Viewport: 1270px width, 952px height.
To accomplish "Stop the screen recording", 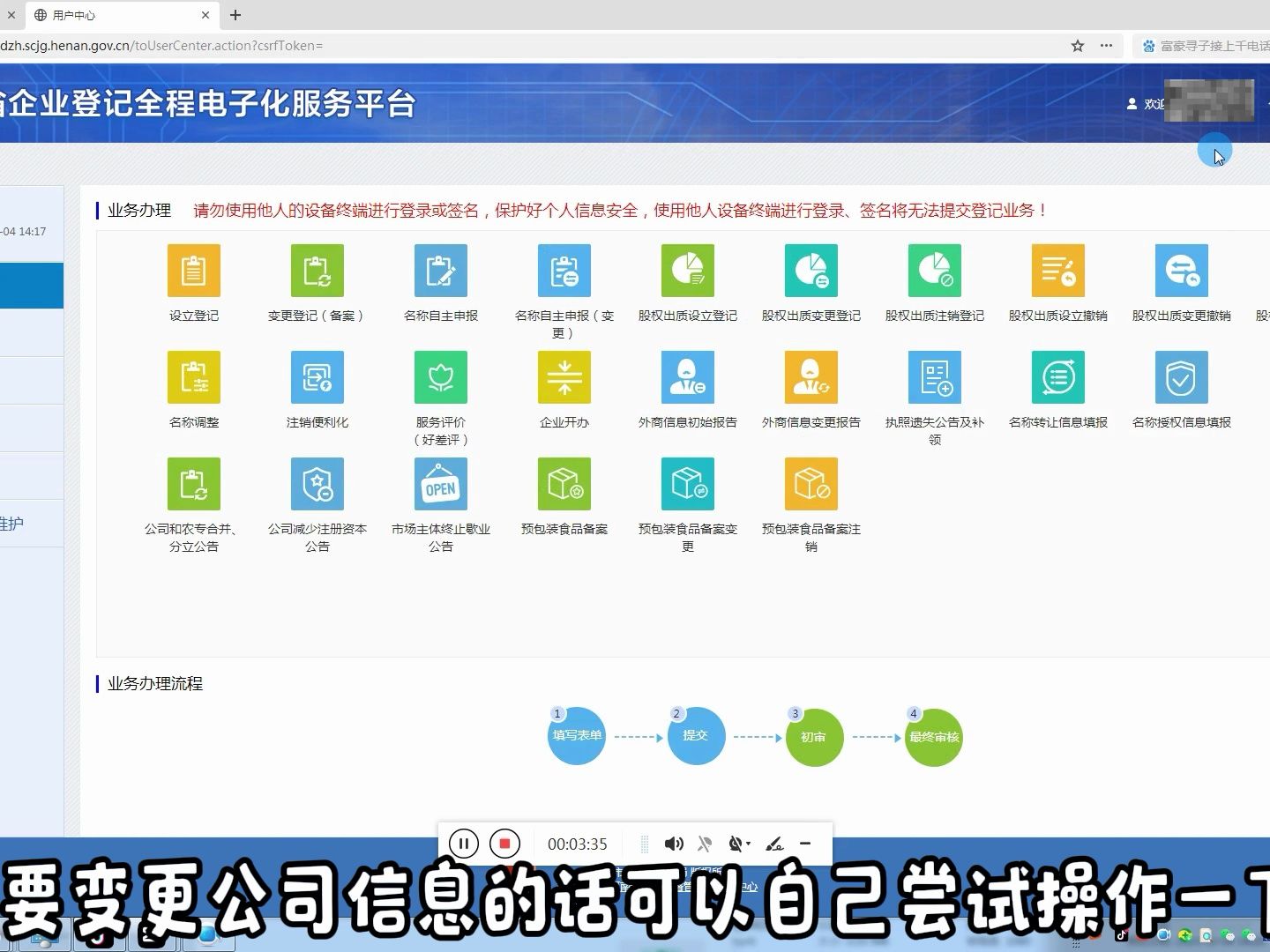I will point(504,843).
